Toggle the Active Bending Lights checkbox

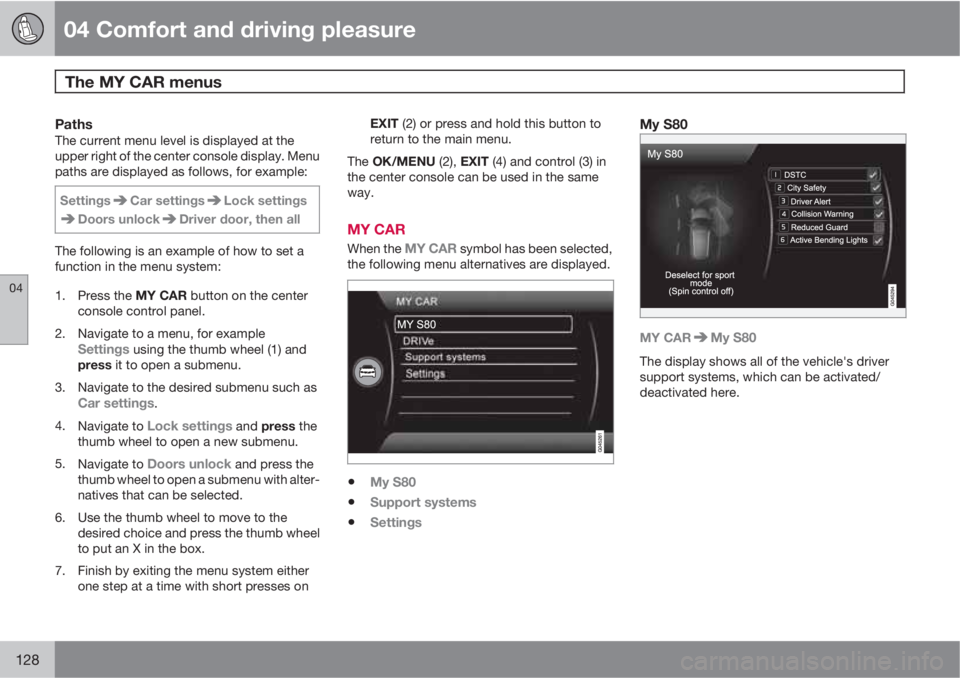pos(878,241)
